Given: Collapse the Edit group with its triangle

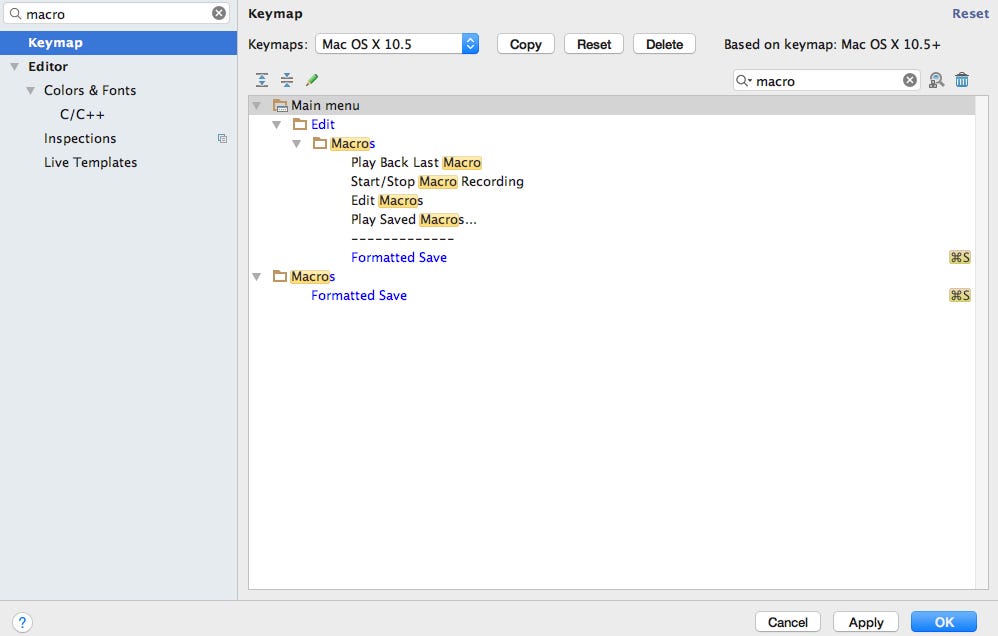Looking at the screenshot, I should [x=277, y=124].
